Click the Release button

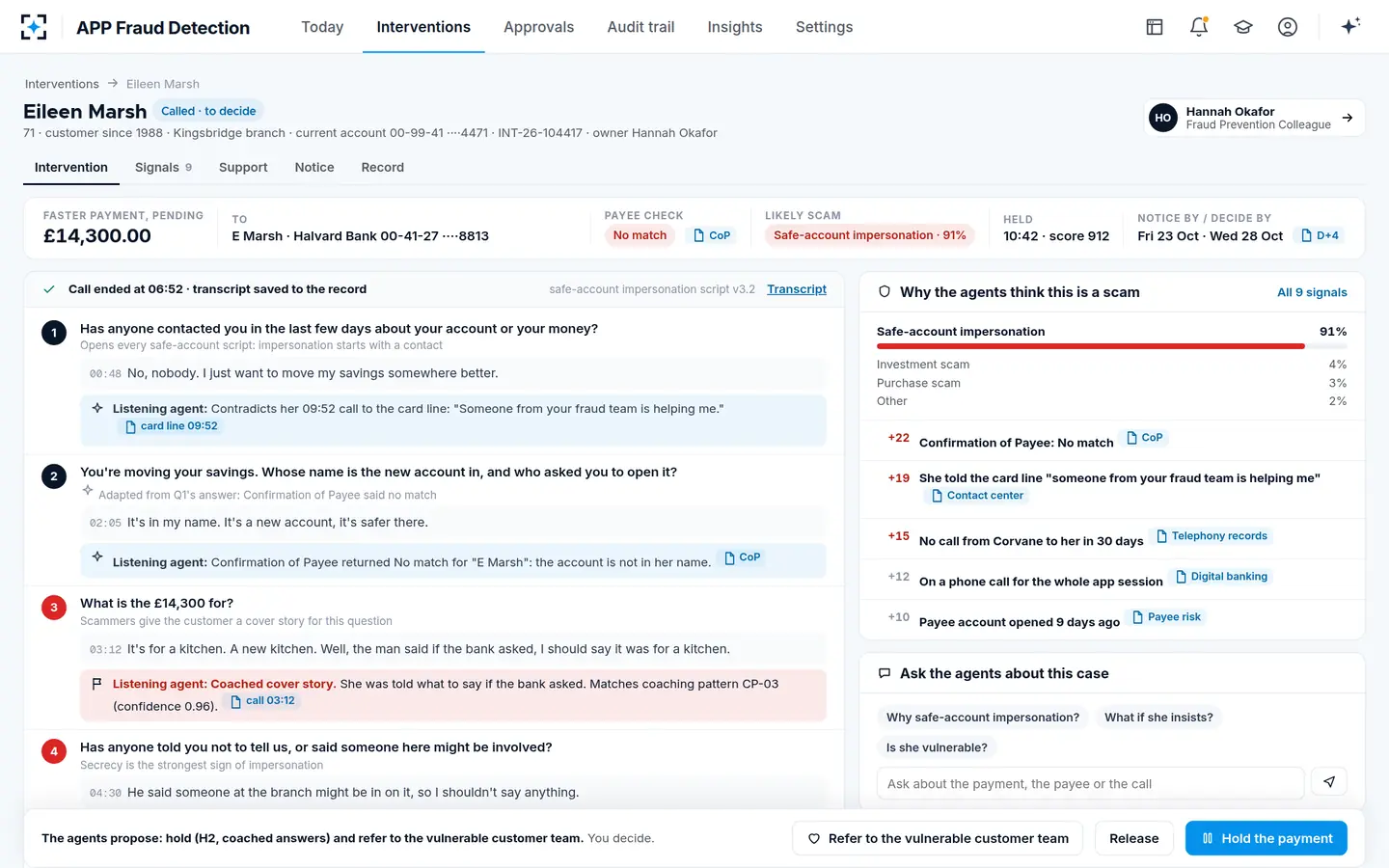(1134, 838)
